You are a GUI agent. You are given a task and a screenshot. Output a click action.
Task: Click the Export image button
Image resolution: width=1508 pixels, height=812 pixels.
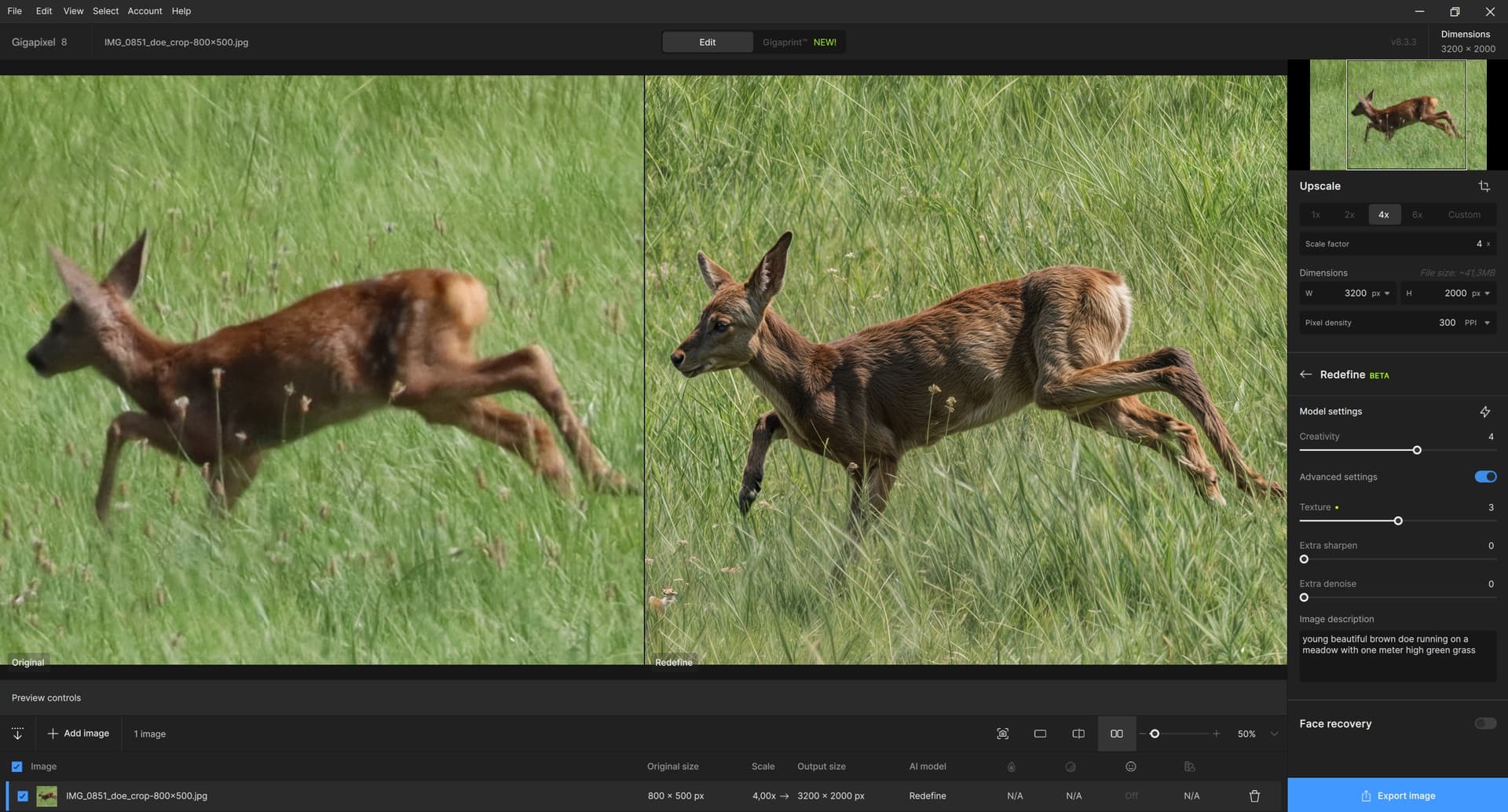pos(1397,796)
